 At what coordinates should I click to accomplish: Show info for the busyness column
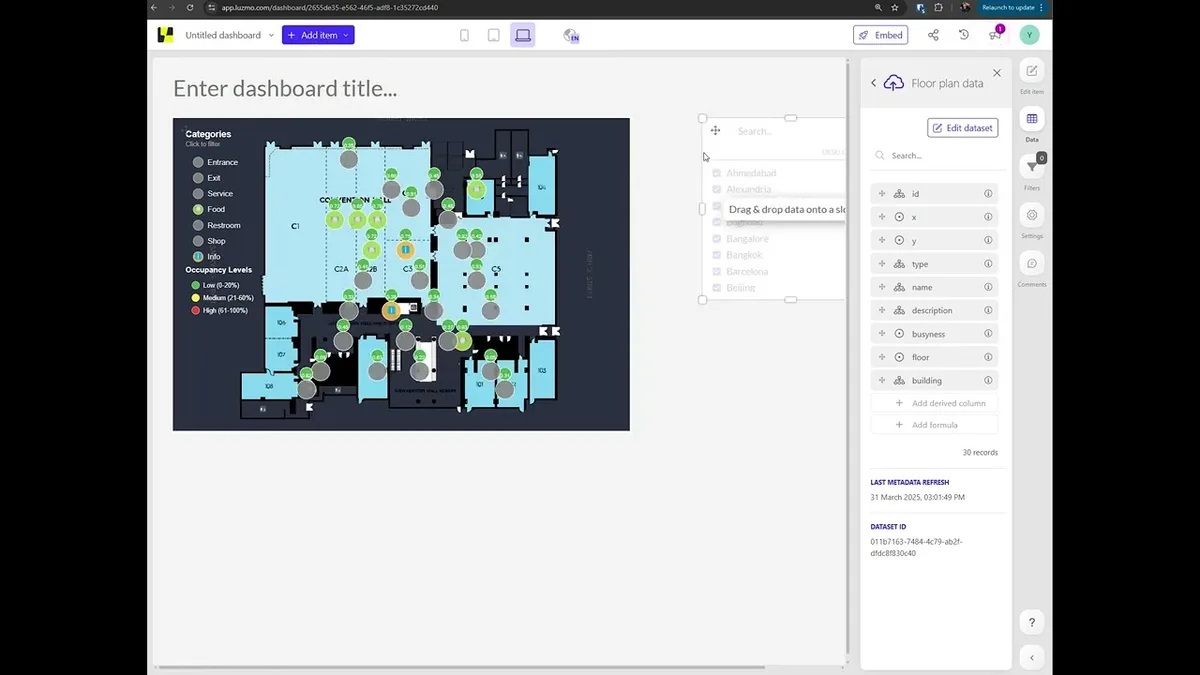988,334
